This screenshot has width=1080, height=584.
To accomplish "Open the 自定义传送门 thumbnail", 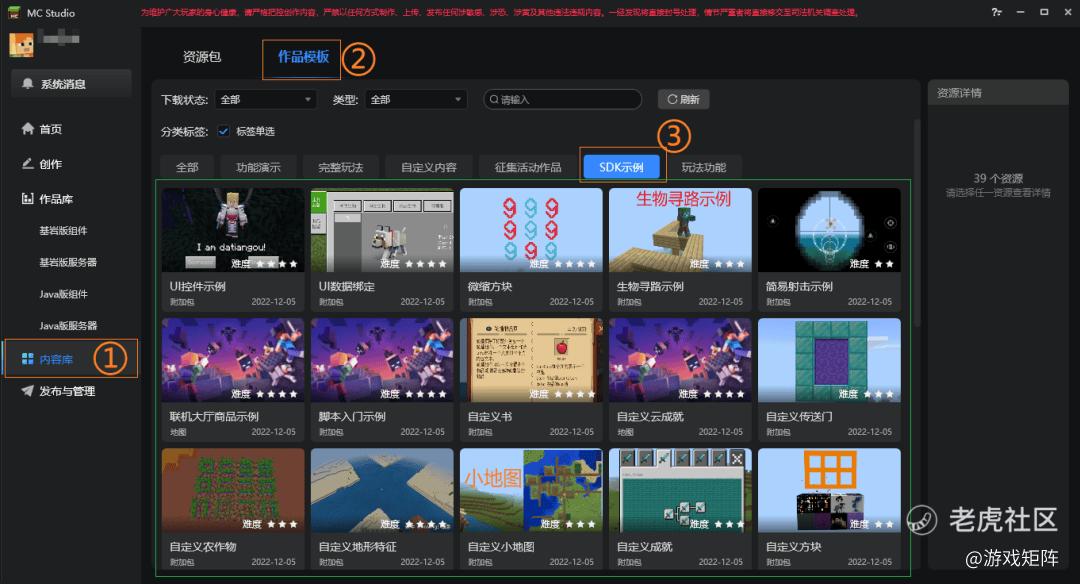I will 829,360.
